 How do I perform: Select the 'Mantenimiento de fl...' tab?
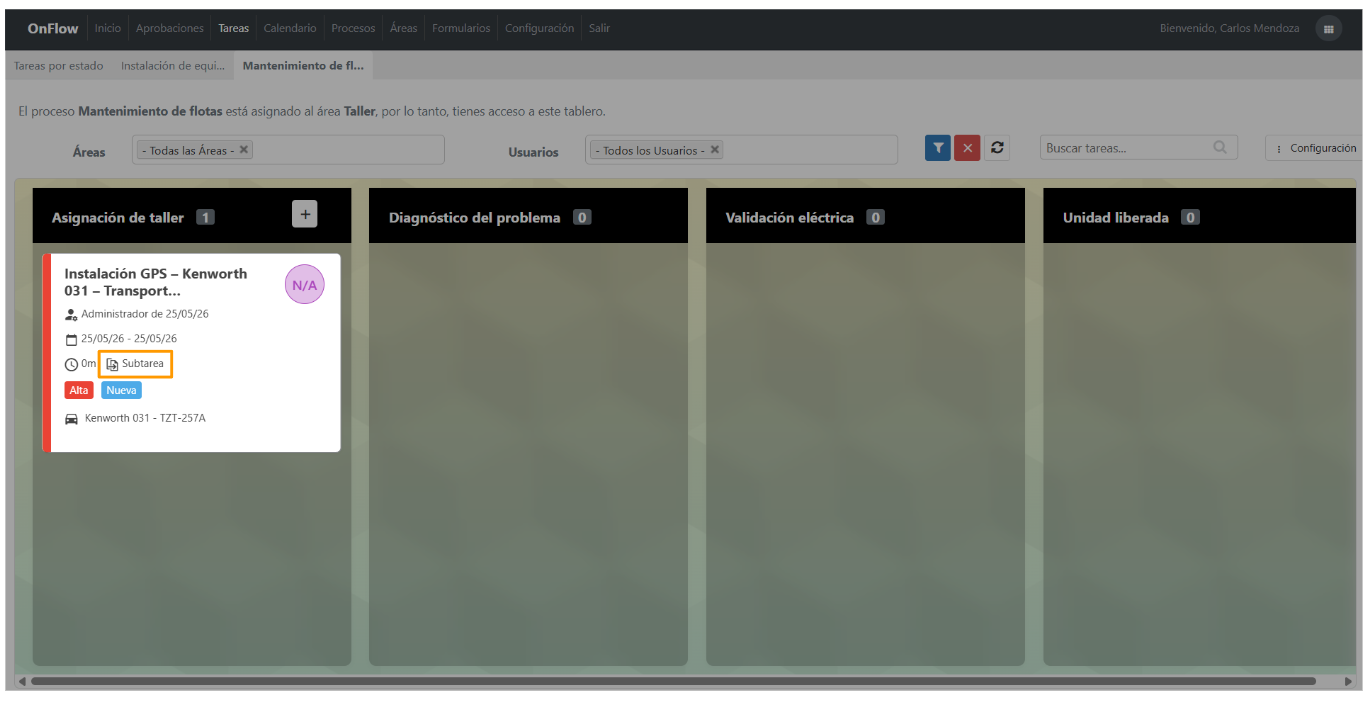[x=303, y=66]
